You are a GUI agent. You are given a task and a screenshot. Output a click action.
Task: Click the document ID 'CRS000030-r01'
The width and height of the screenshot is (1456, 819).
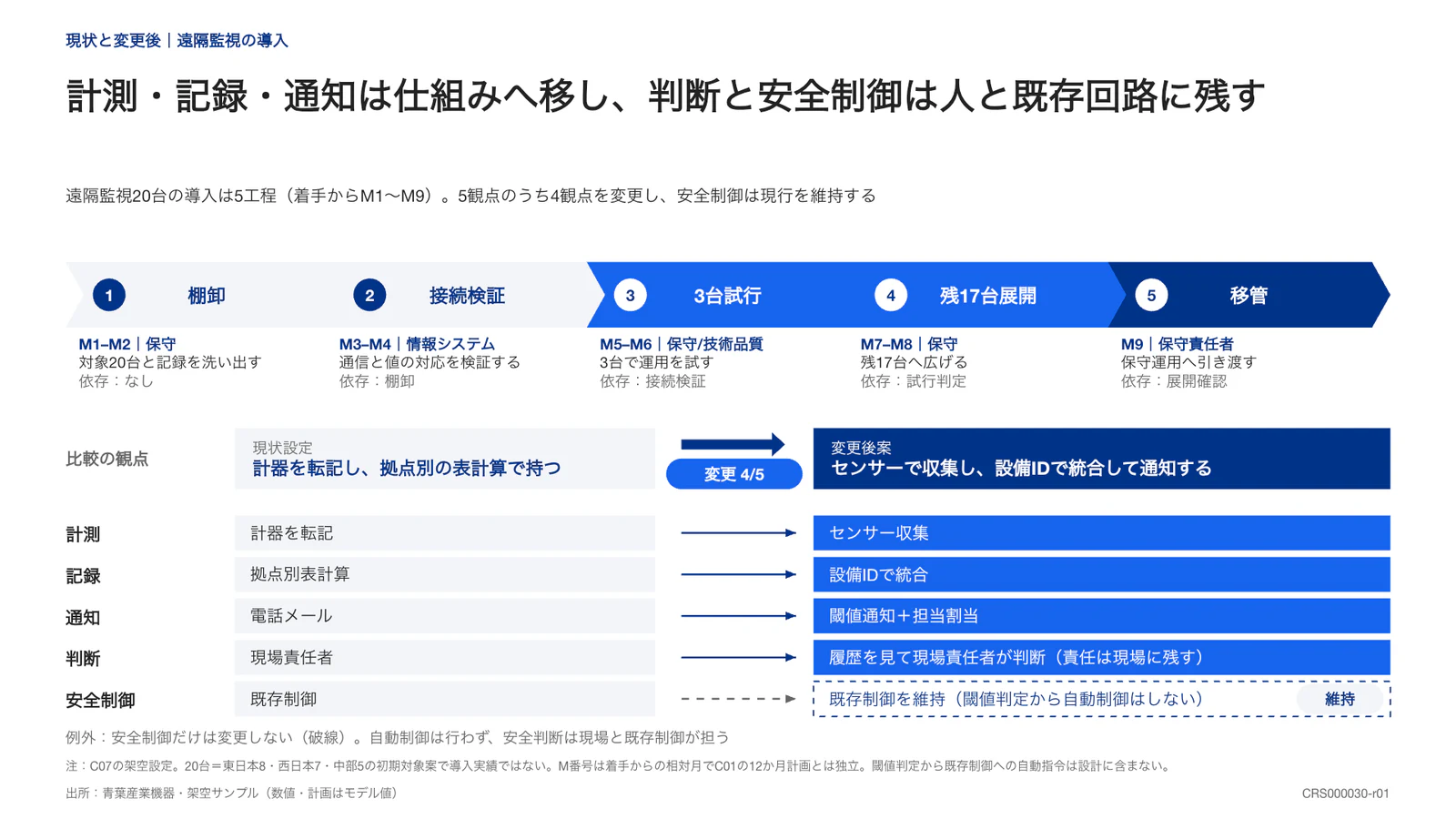1345,794
